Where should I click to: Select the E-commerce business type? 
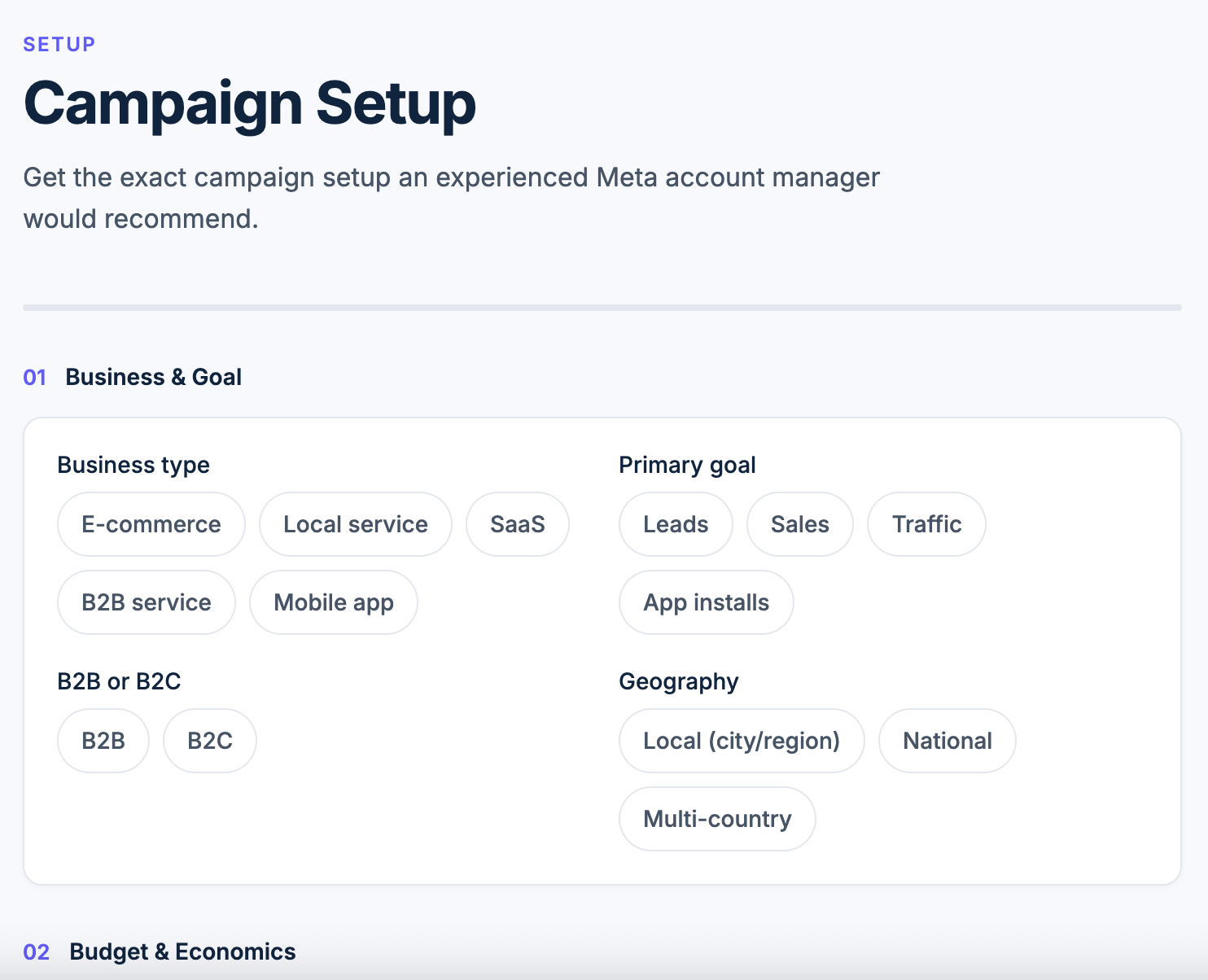(x=151, y=524)
